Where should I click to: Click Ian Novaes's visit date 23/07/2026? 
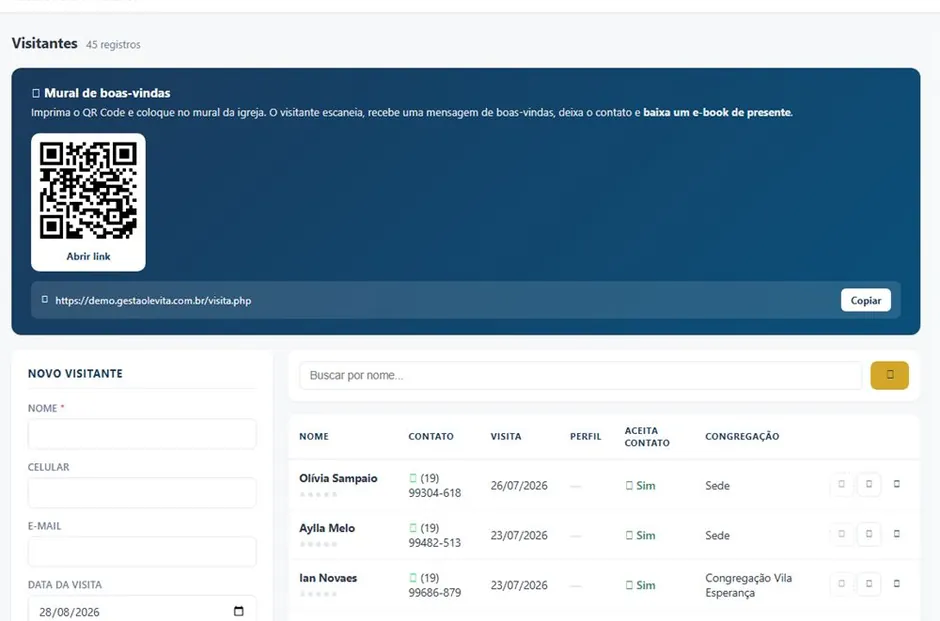pos(519,585)
